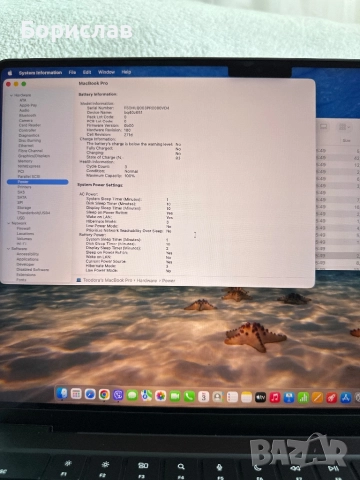The image size is (360, 480).
Task: Select Controller in the sidebar
Action: (x=27, y=130)
